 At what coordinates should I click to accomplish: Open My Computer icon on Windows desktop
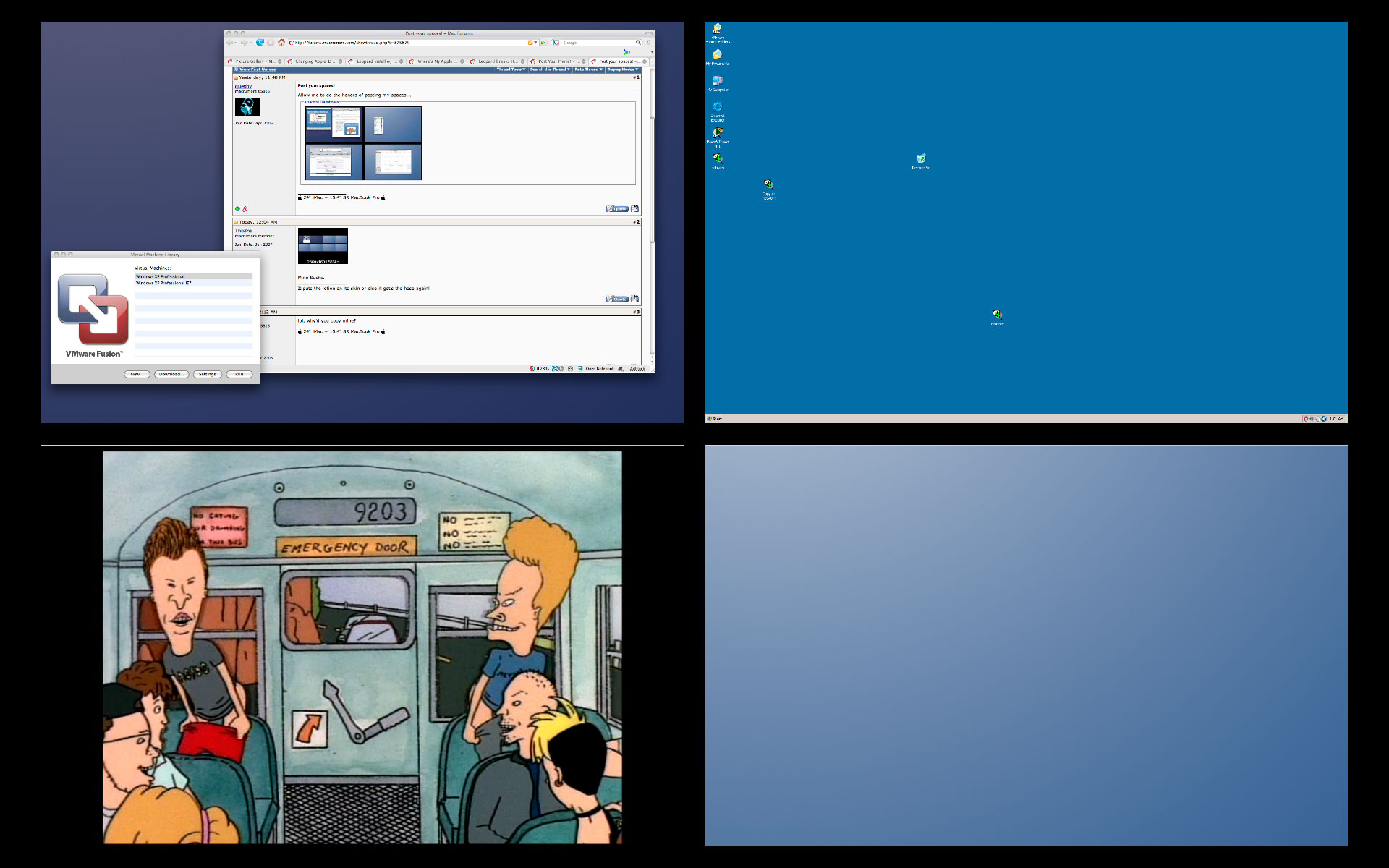pyautogui.click(x=718, y=83)
